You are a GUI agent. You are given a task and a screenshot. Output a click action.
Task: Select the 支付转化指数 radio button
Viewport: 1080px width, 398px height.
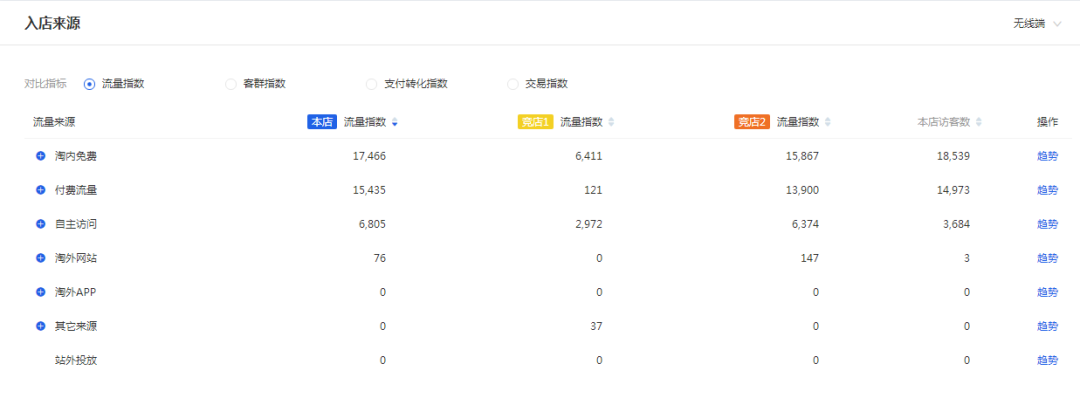(371, 84)
